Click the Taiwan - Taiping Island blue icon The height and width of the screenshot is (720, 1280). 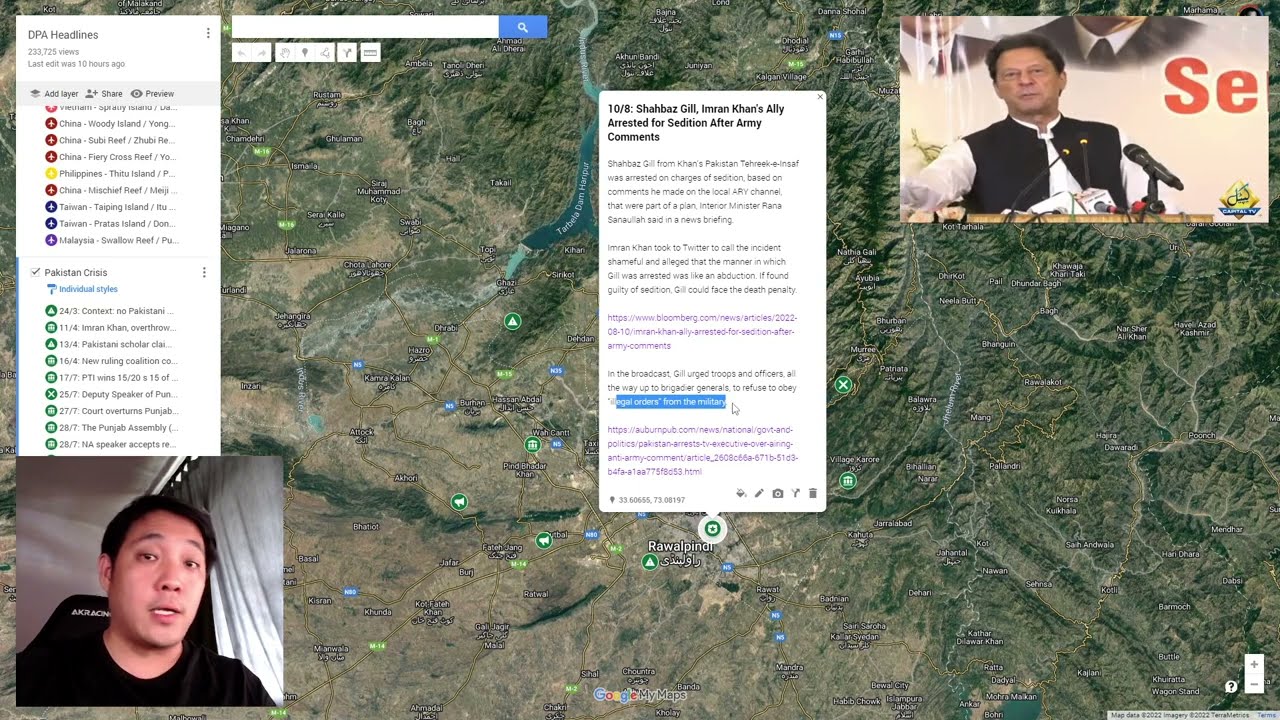tap(51, 207)
